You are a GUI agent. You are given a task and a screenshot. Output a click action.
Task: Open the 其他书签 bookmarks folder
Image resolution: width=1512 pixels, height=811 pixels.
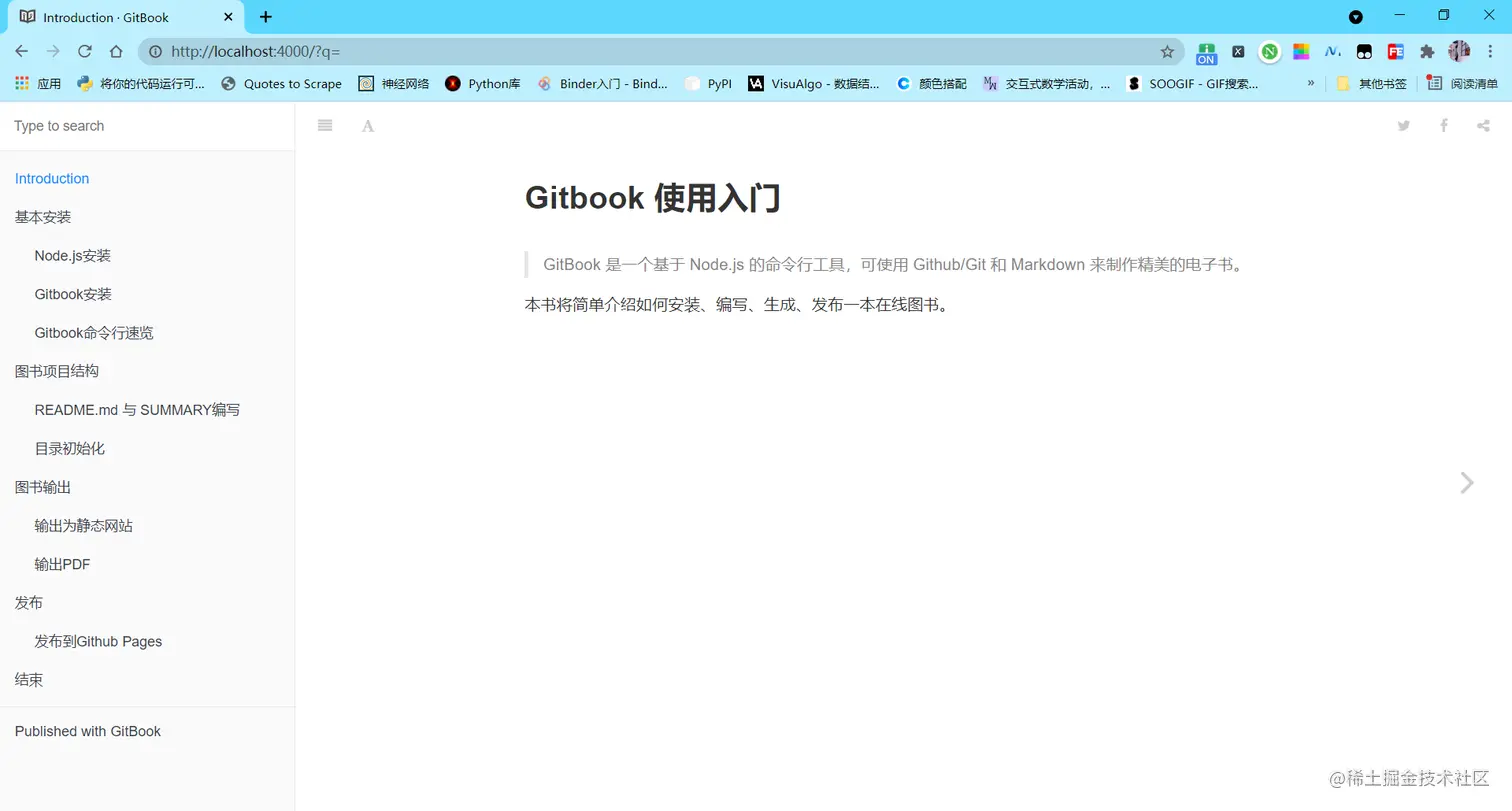click(1371, 84)
